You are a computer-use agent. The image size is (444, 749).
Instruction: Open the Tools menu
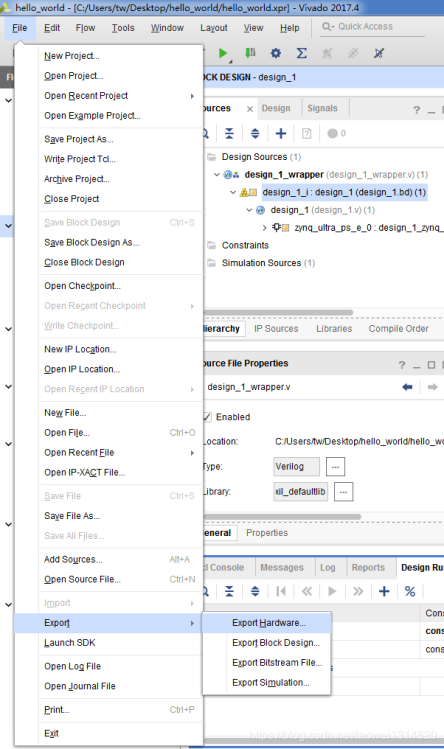[x=123, y=28]
